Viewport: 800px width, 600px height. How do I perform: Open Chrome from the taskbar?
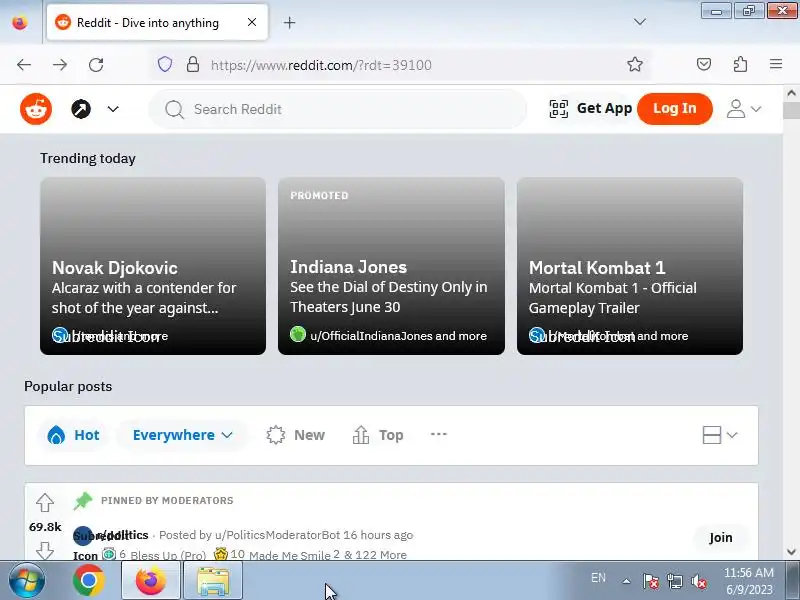click(x=89, y=581)
